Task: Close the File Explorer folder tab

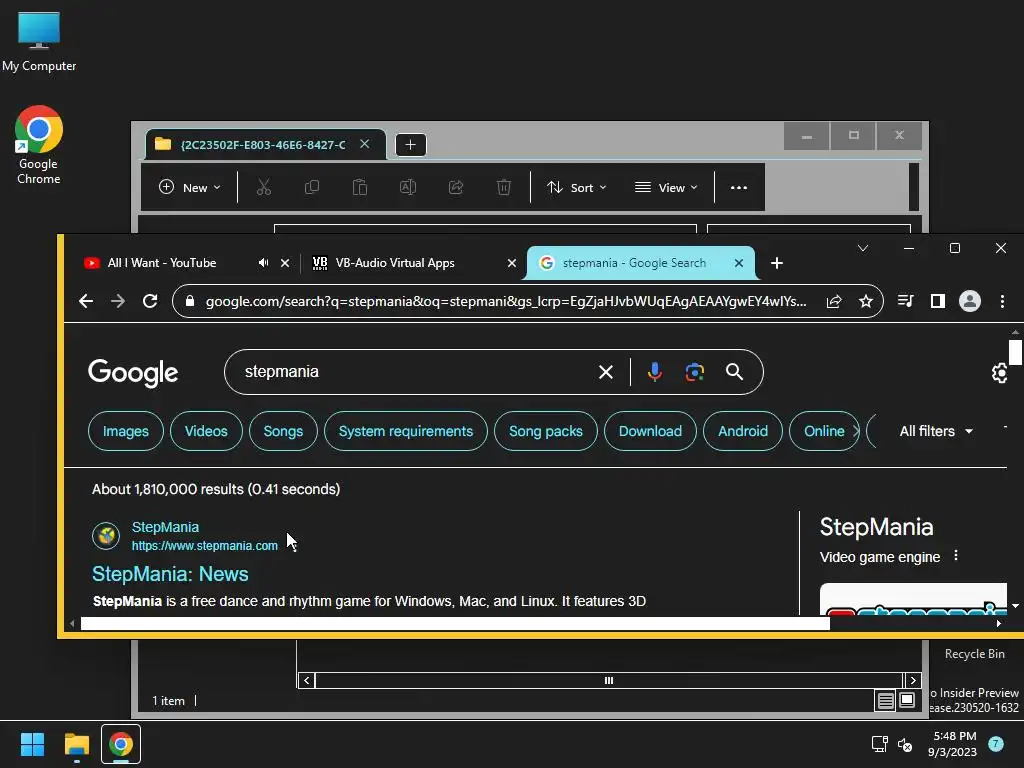Action: [364, 144]
